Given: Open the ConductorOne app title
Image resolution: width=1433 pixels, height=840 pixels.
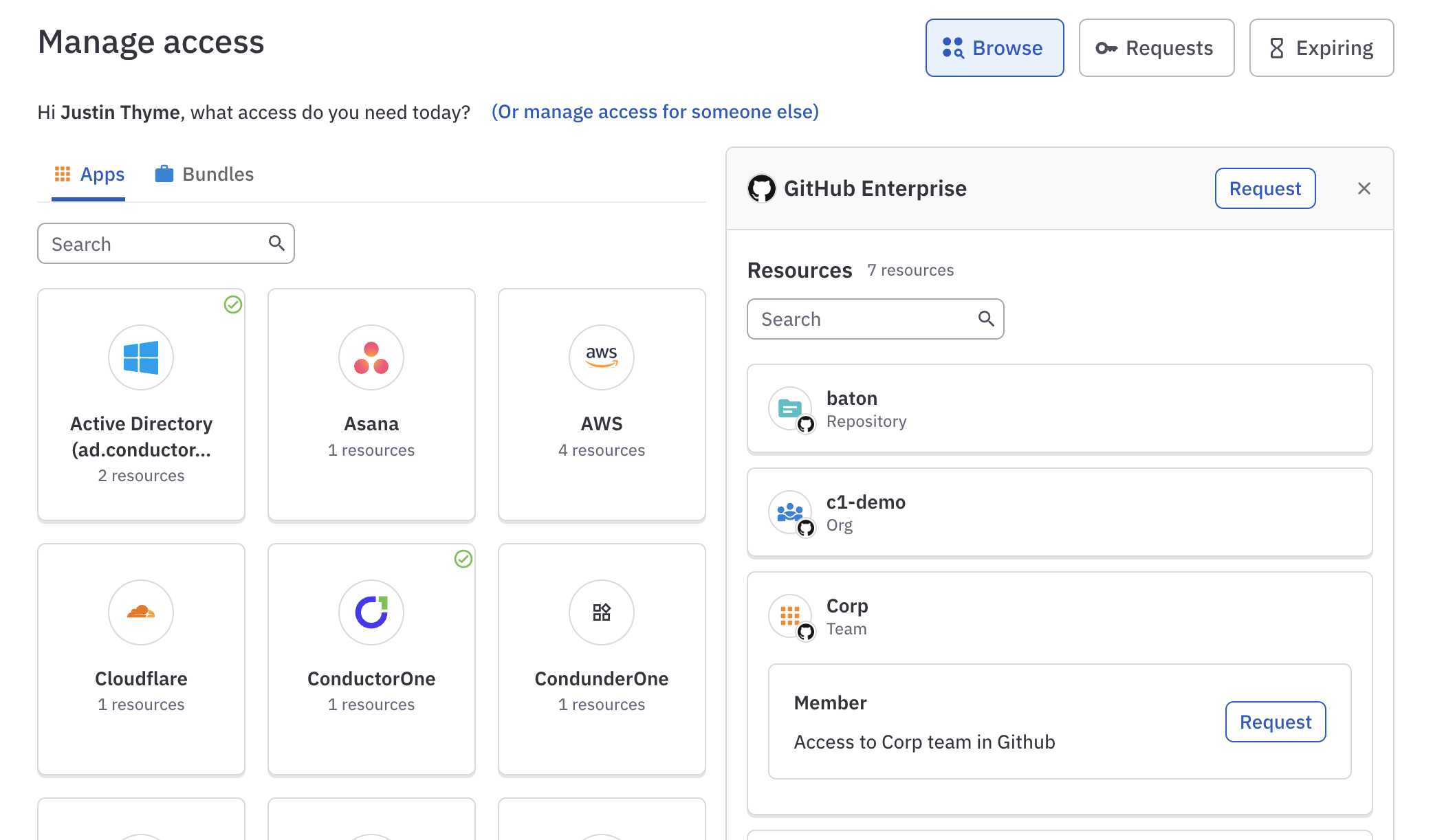Looking at the screenshot, I should pyautogui.click(x=371, y=678).
